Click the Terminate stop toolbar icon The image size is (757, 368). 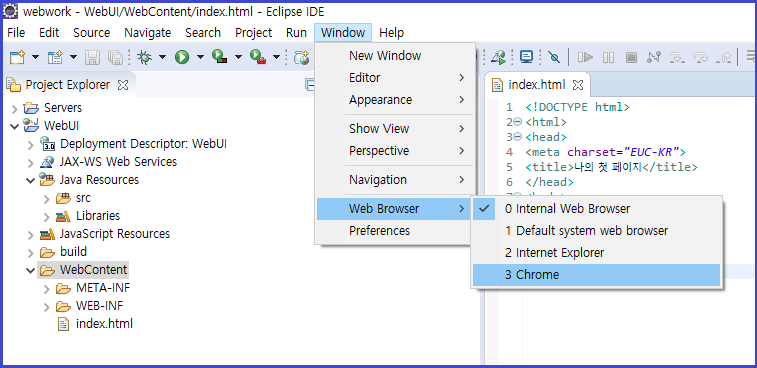tap(631, 57)
